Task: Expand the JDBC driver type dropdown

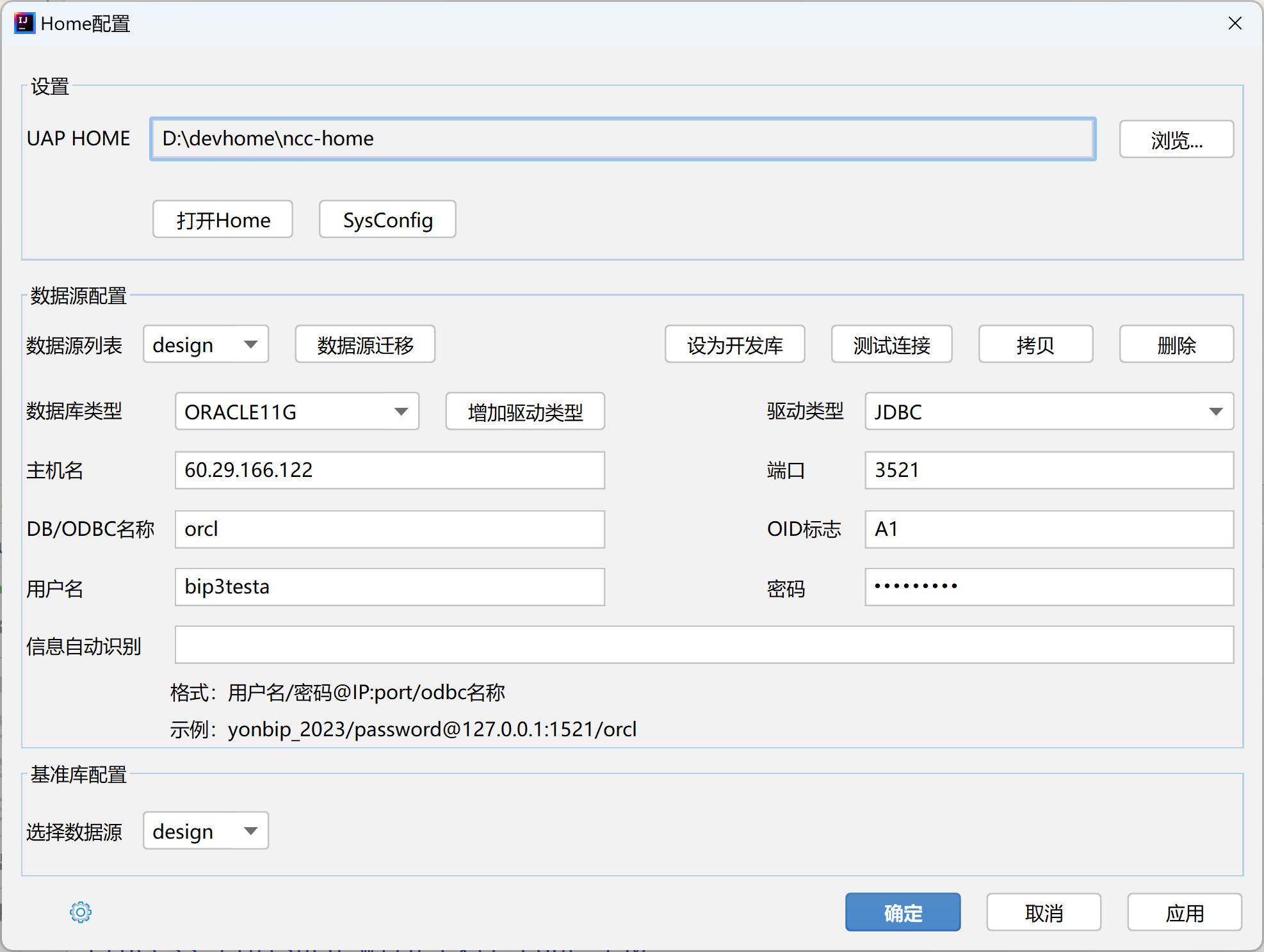Action: pyautogui.click(x=1048, y=411)
